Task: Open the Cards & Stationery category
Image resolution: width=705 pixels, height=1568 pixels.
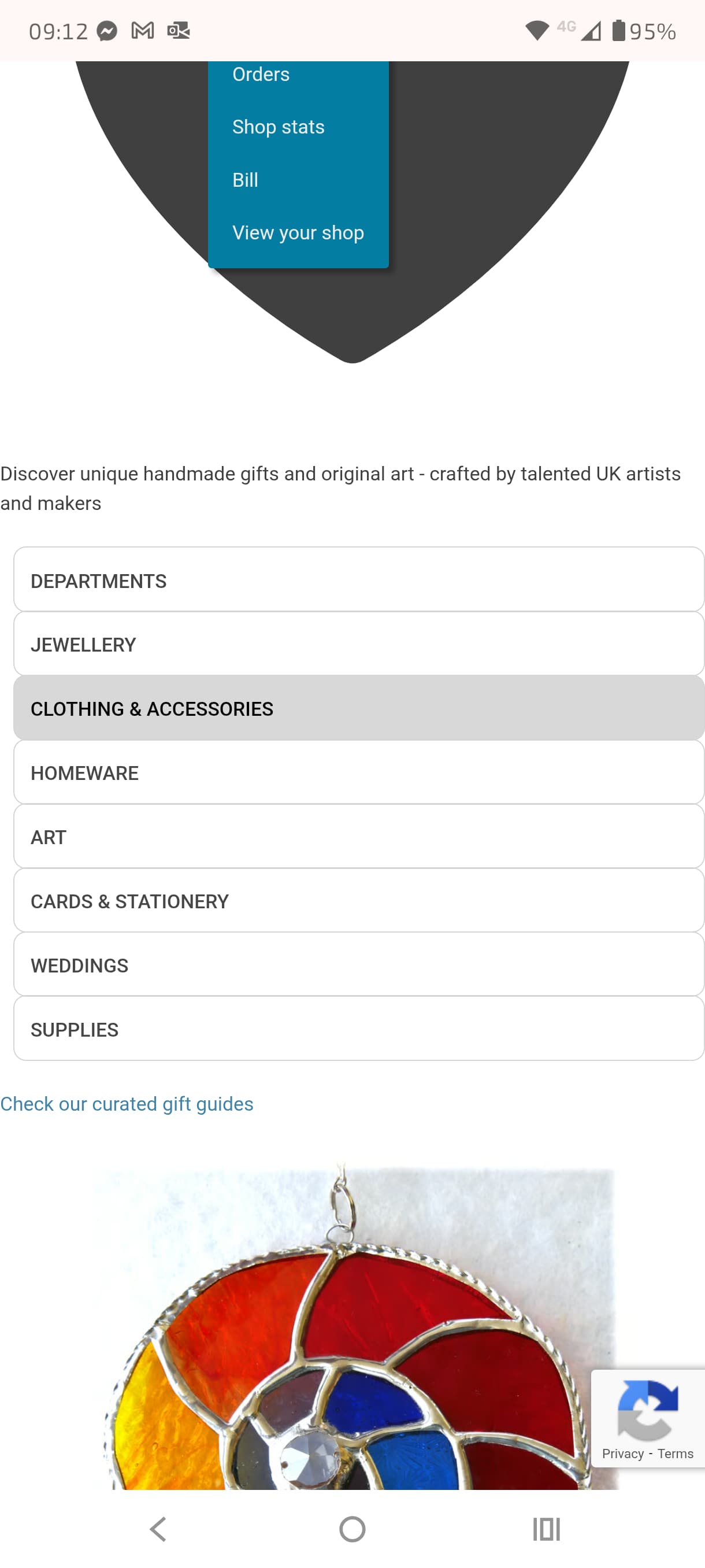Action: point(358,901)
